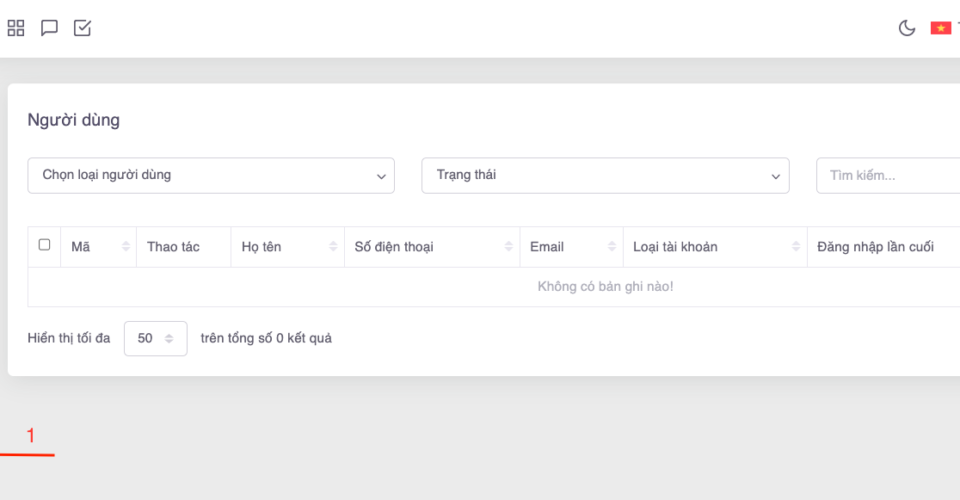Focus the Tìm kiếm search field
Viewport: 960px width, 500px height.
click(x=890, y=175)
